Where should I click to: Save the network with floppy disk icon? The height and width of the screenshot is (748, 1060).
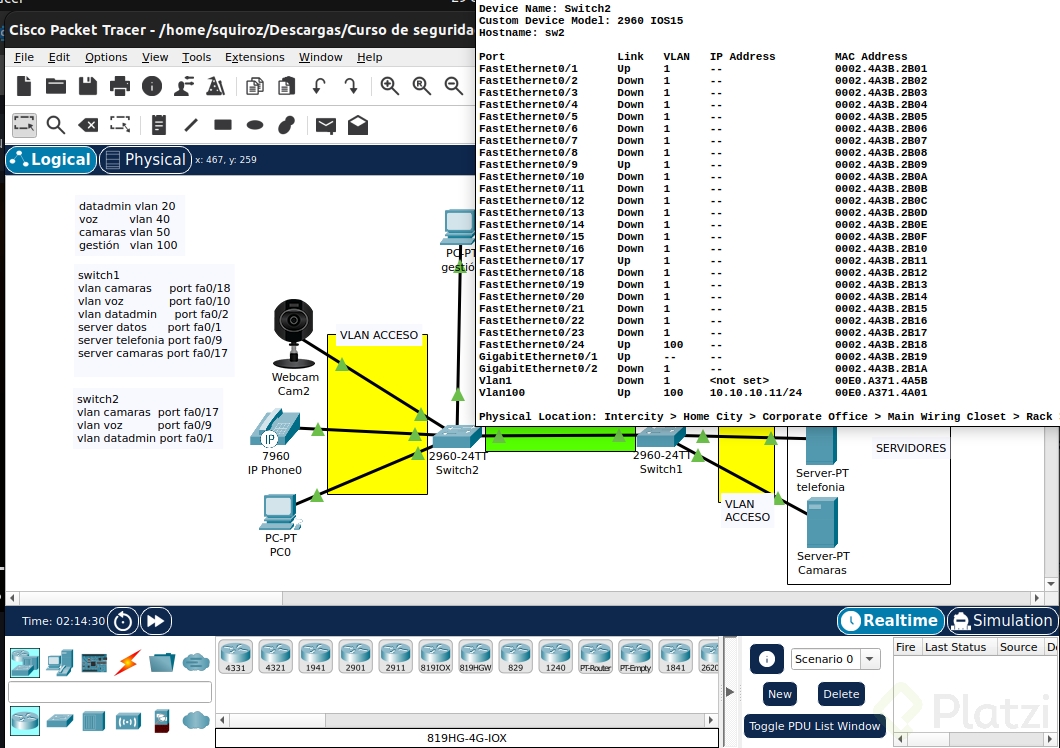click(x=88, y=86)
